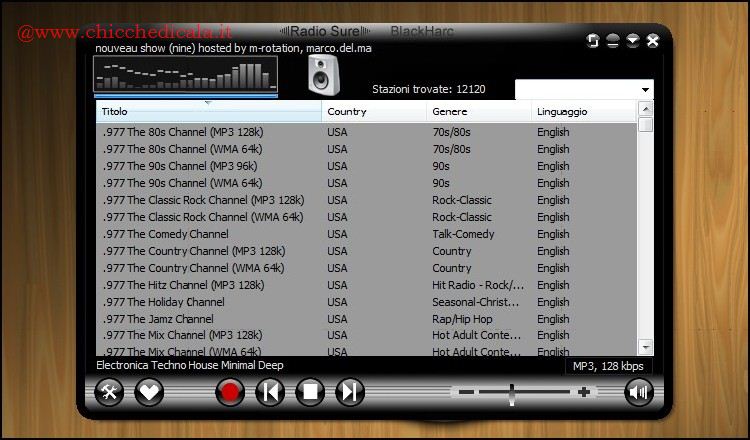Sort stations by Country column header
Image resolution: width=750 pixels, height=440 pixels.
tap(374, 112)
